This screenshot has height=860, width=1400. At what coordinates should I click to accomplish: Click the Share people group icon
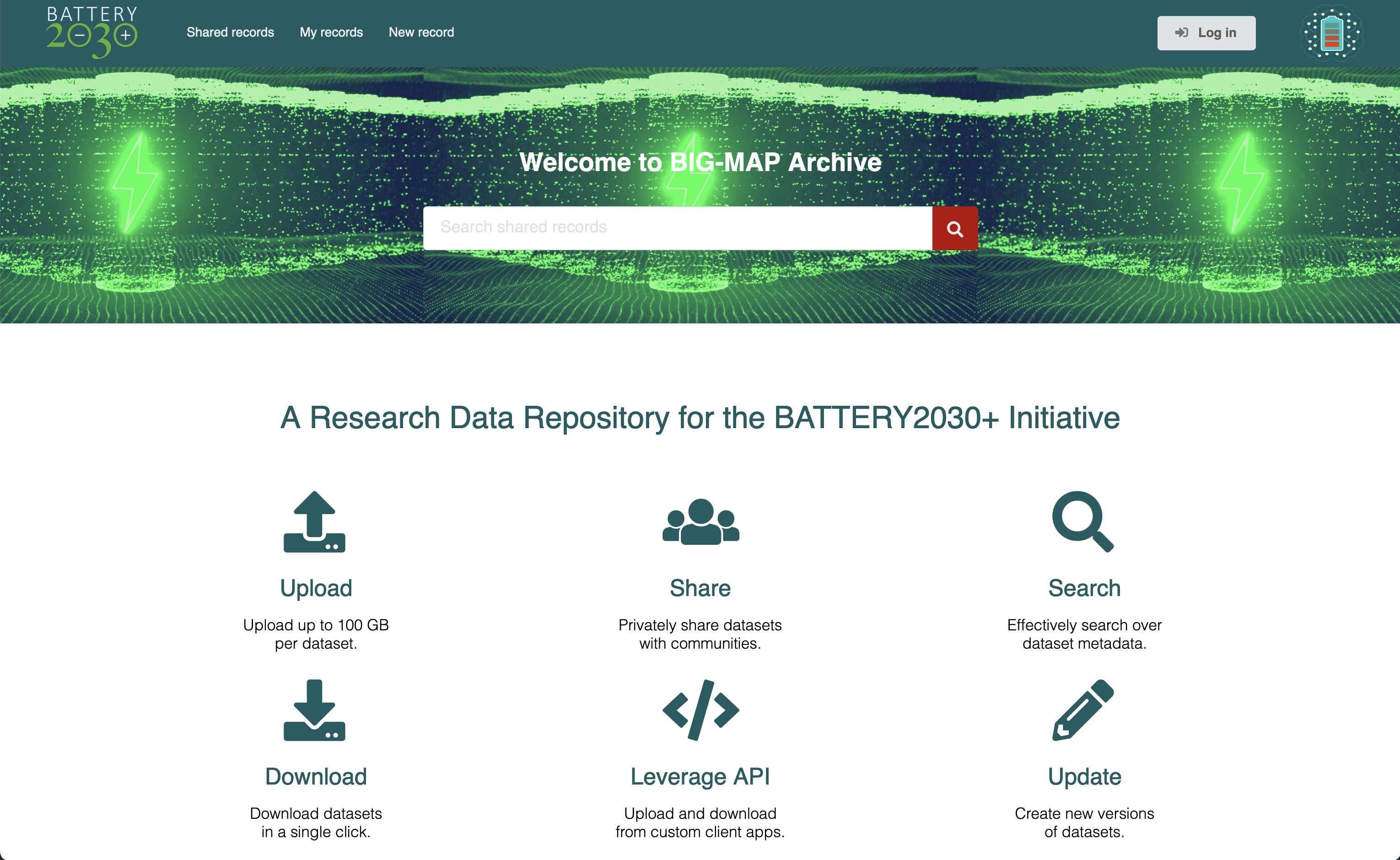pyautogui.click(x=700, y=521)
